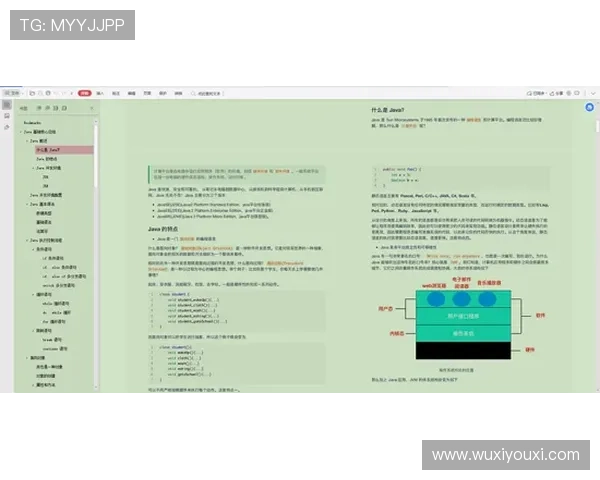
Task: Select the red highlighted Start tab
Action: click(x=85, y=93)
